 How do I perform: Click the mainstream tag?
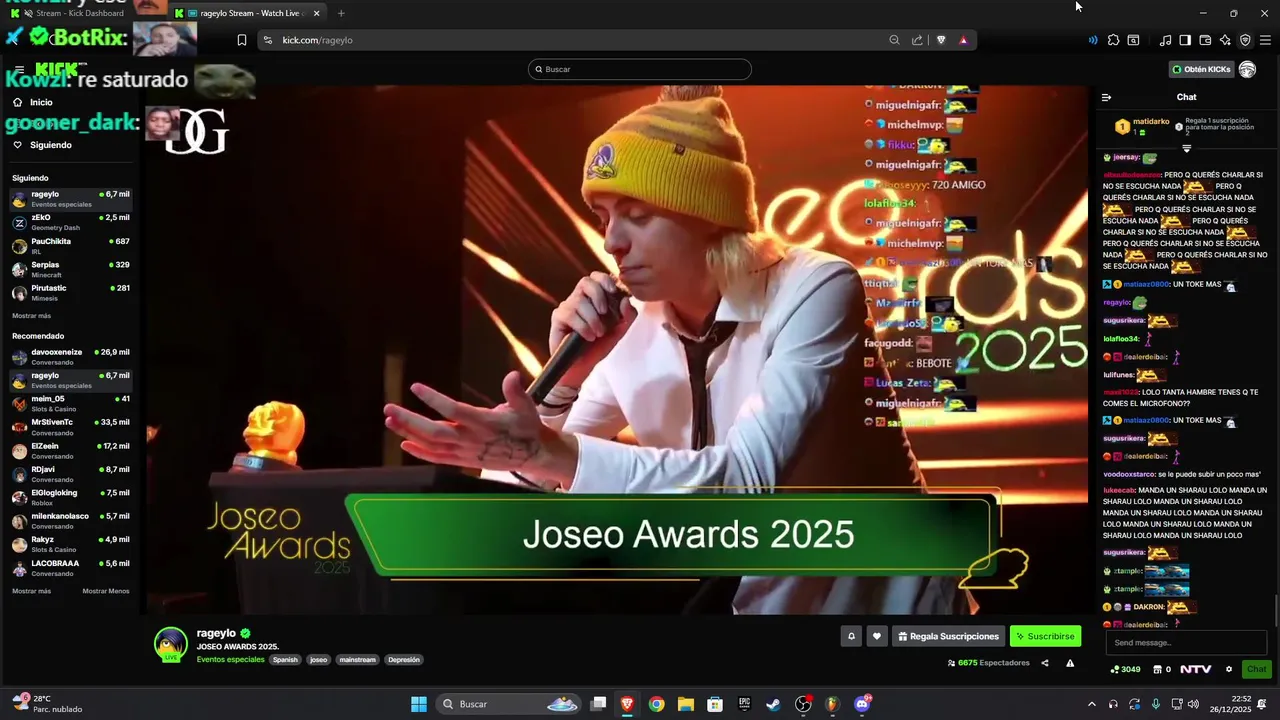[357, 660]
